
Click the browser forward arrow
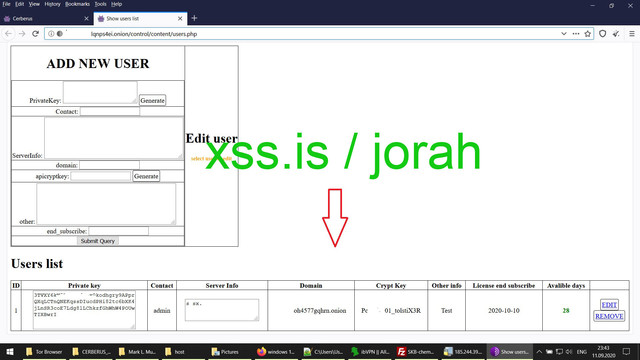22,34
